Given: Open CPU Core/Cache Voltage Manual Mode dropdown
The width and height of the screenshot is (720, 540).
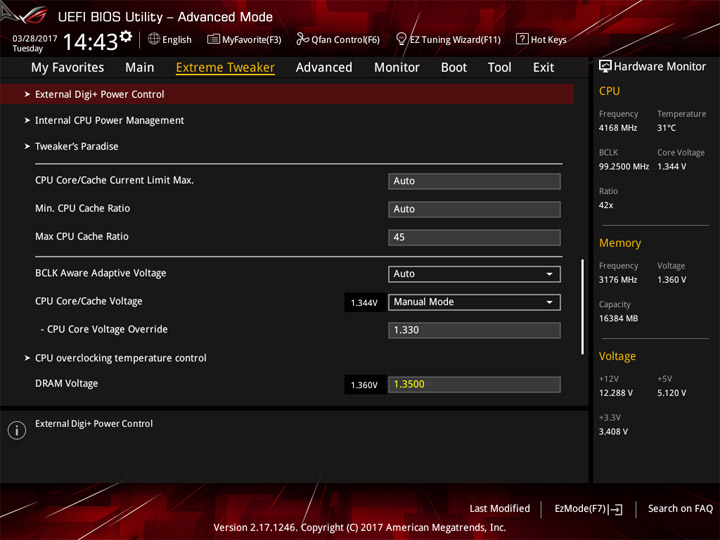Looking at the screenshot, I should (474, 302).
